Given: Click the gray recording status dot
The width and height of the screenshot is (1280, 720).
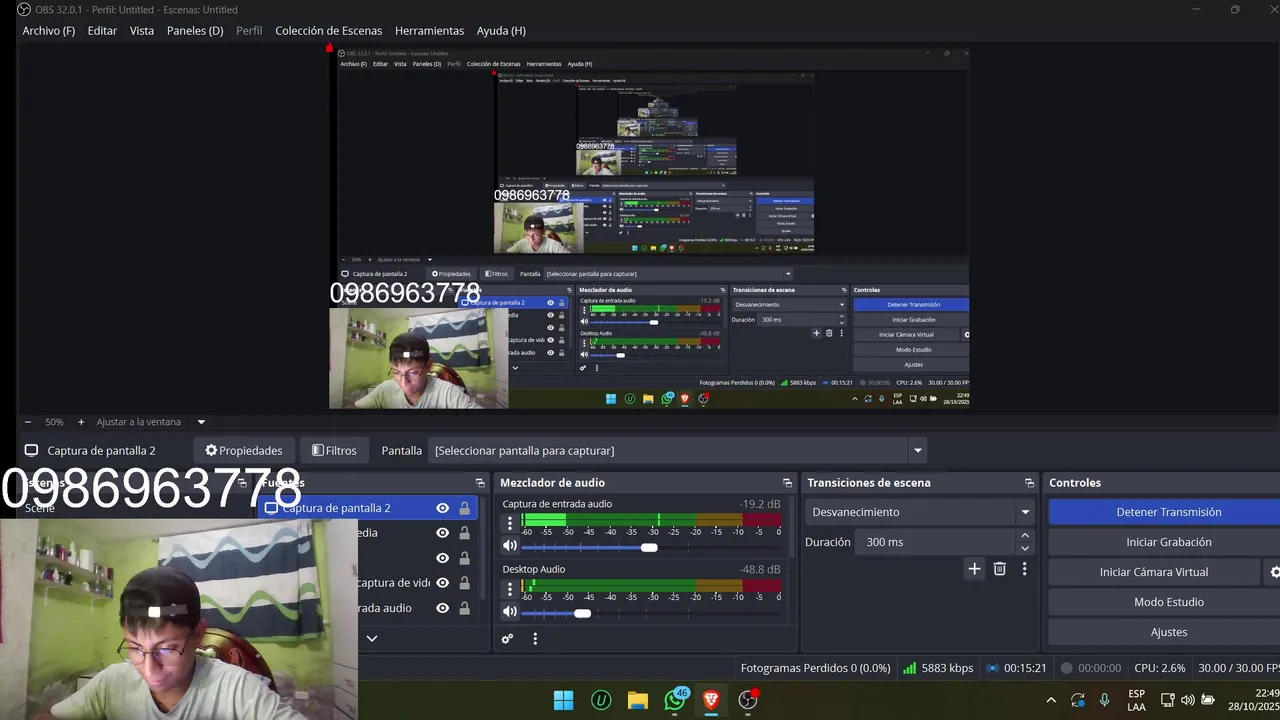Looking at the screenshot, I should (1066, 668).
